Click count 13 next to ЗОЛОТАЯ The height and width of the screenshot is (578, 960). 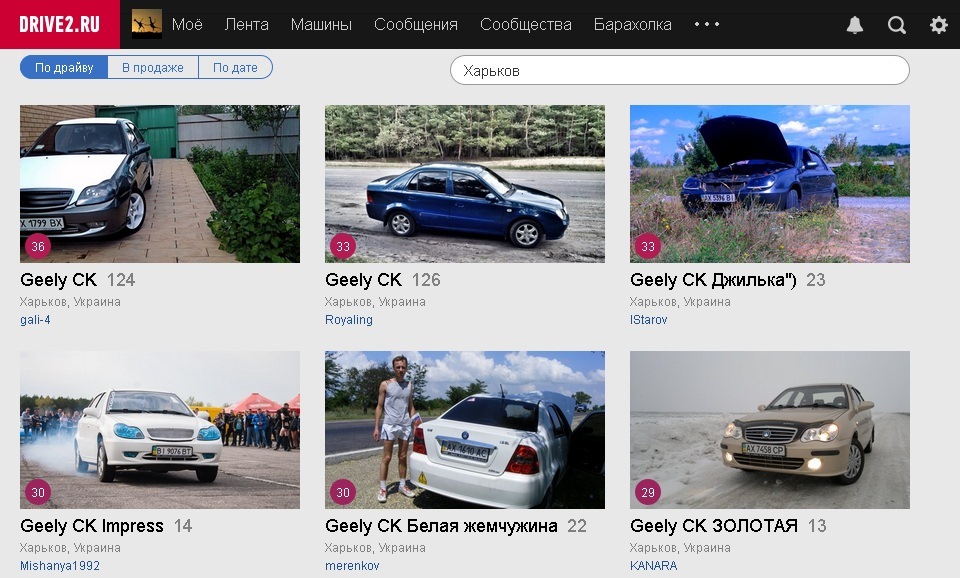[x=817, y=526]
